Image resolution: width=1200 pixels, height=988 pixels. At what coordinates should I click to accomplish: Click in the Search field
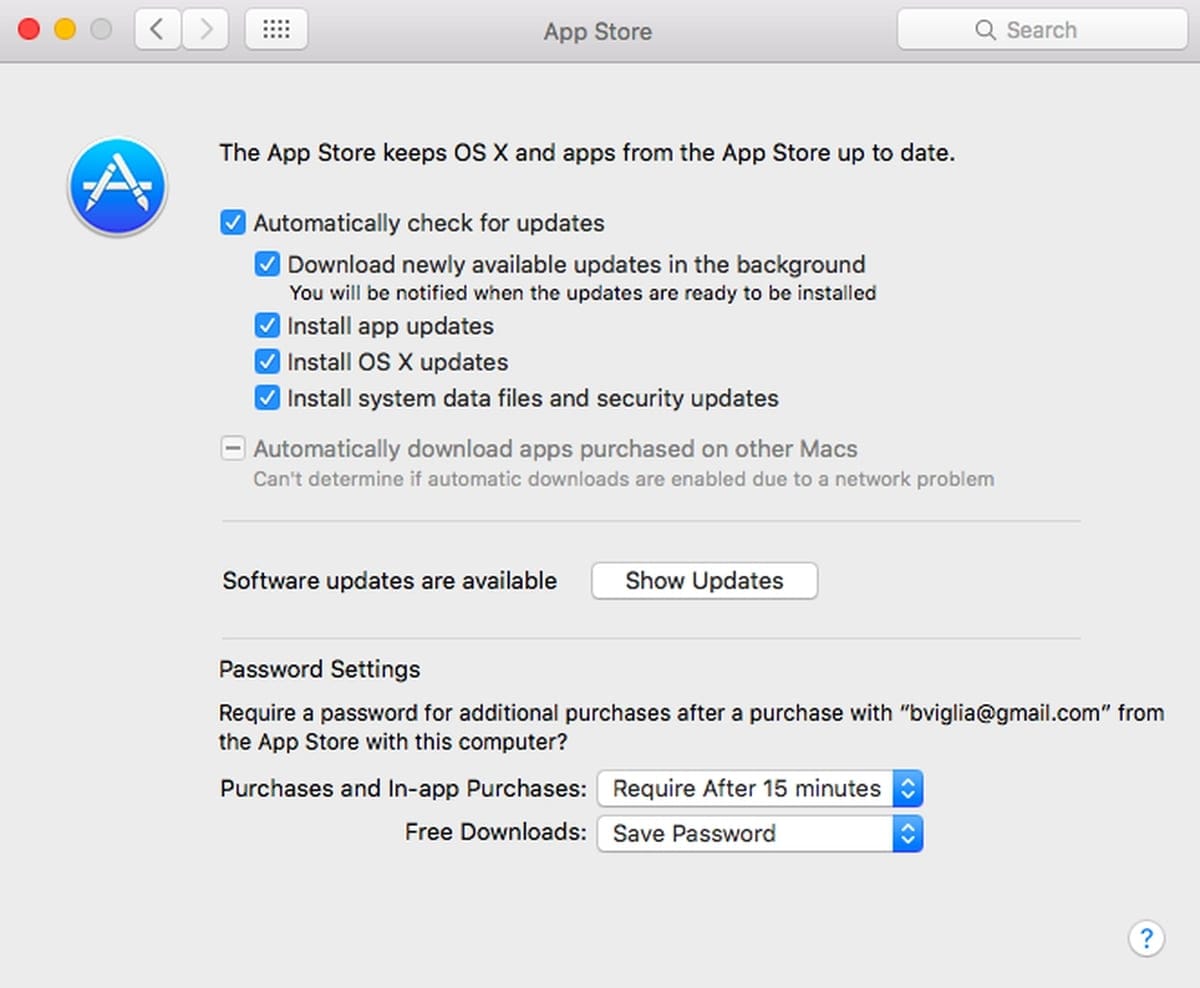1042,30
